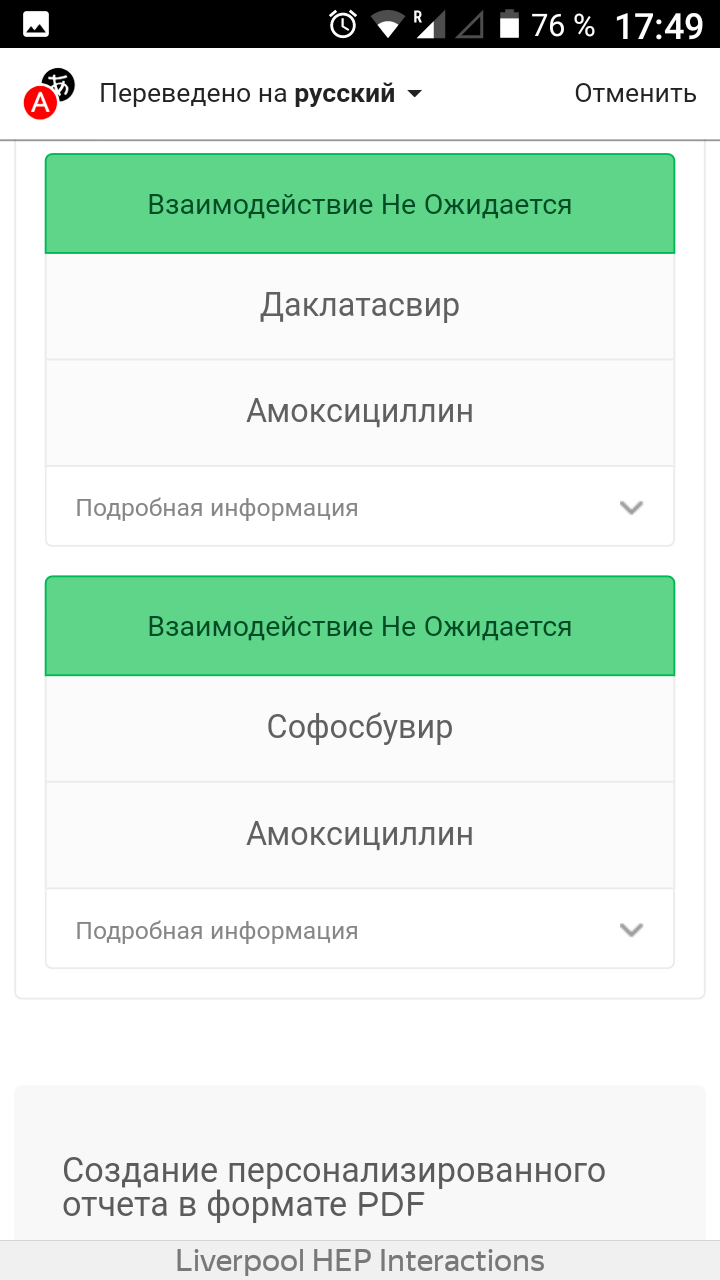Tap the Wi-Fi signal status icon
The width and height of the screenshot is (720, 1280).
388,24
